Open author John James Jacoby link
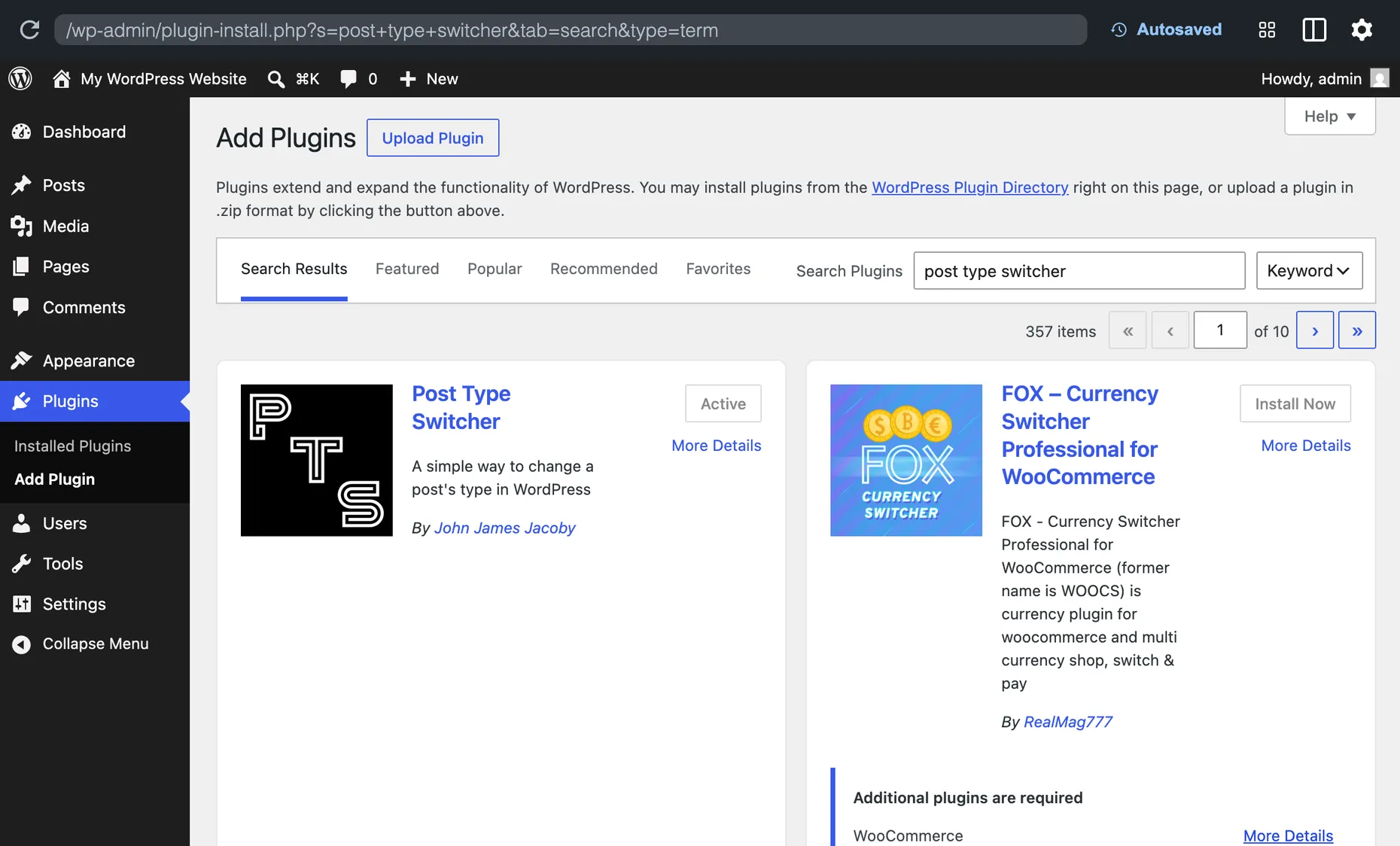Image resolution: width=1400 pixels, height=846 pixels. pyautogui.click(x=504, y=528)
